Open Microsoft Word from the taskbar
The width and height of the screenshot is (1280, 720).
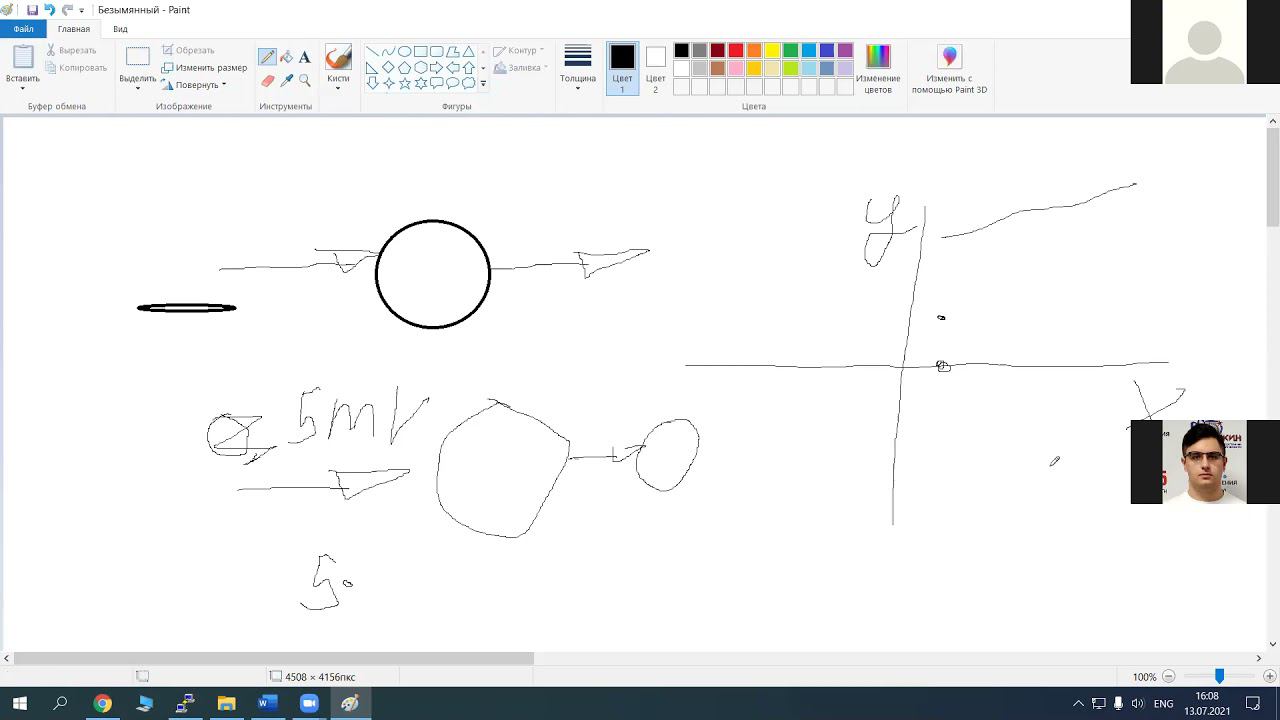coord(266,704)
